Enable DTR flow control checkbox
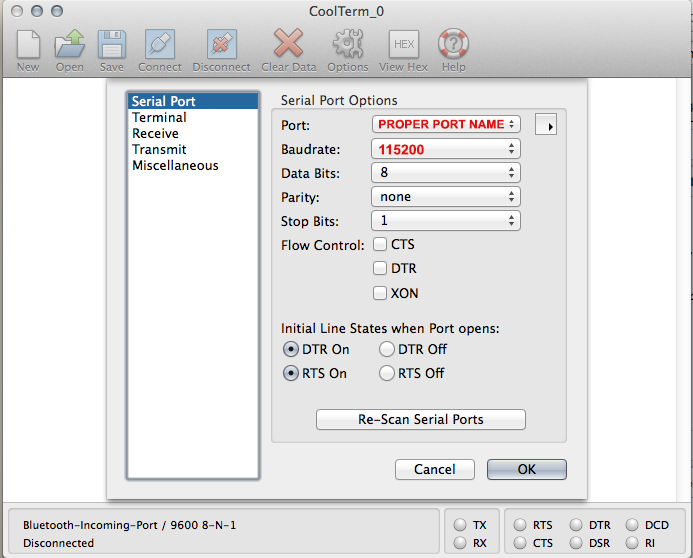 (x=380, y=268)
